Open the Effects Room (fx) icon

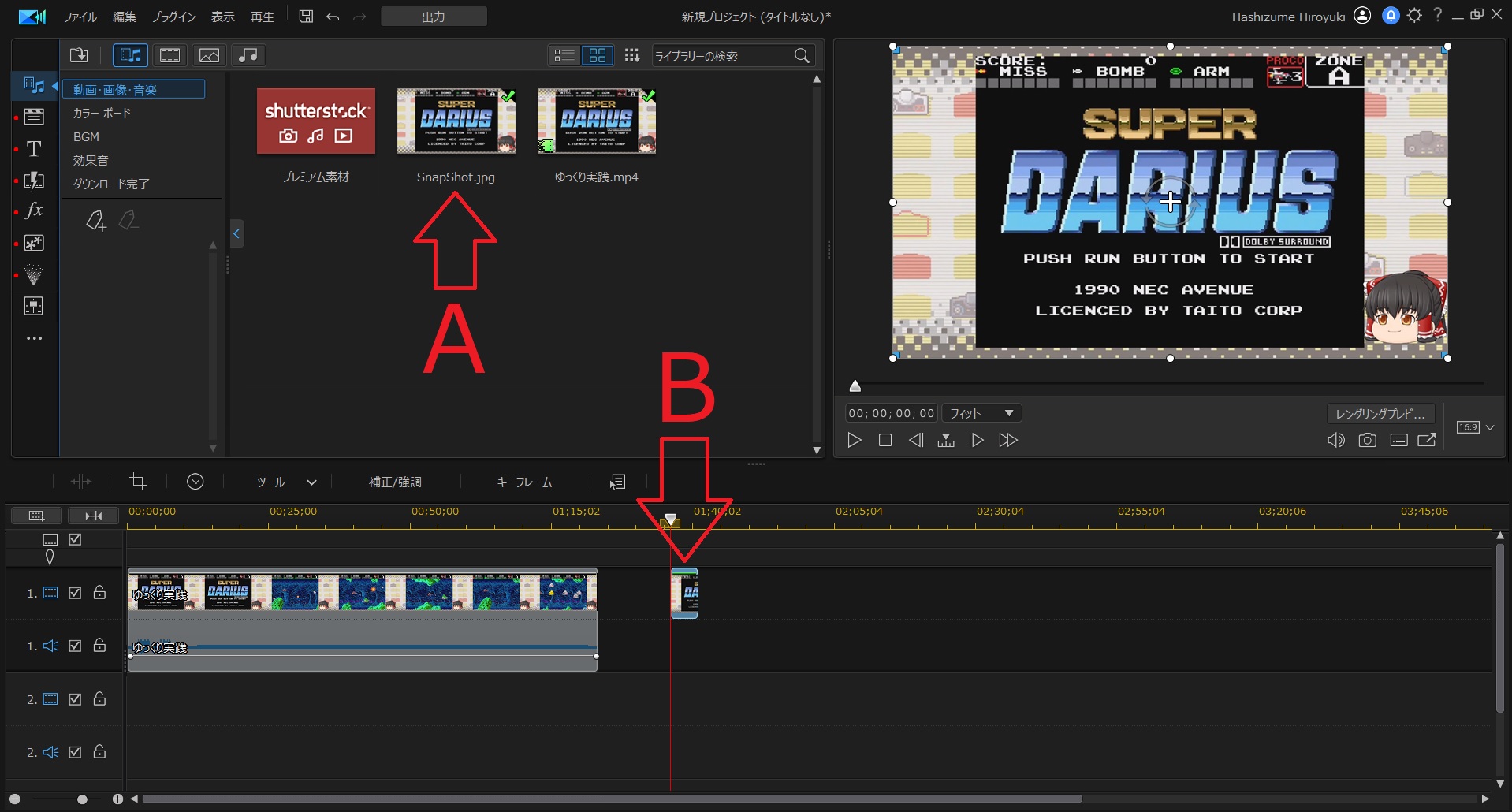pyautogui.click(x=34, y=210)
